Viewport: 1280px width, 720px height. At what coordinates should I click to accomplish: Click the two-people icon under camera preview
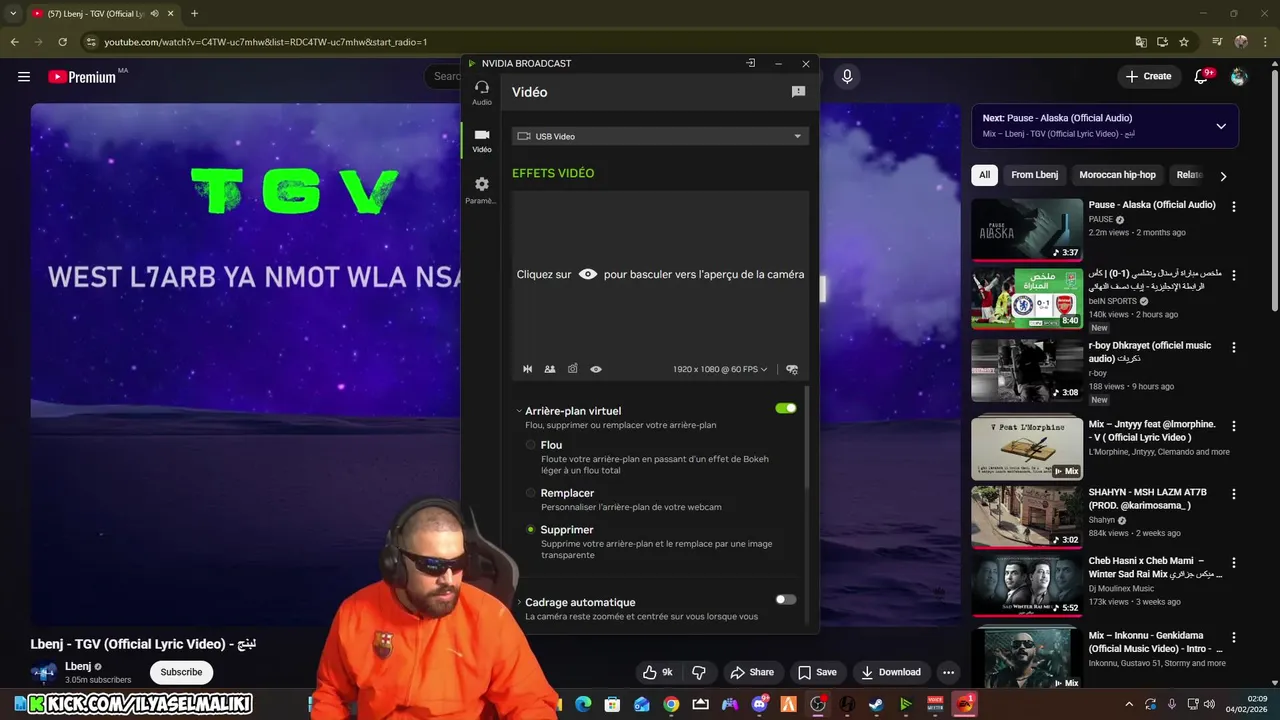click(550, 369)
